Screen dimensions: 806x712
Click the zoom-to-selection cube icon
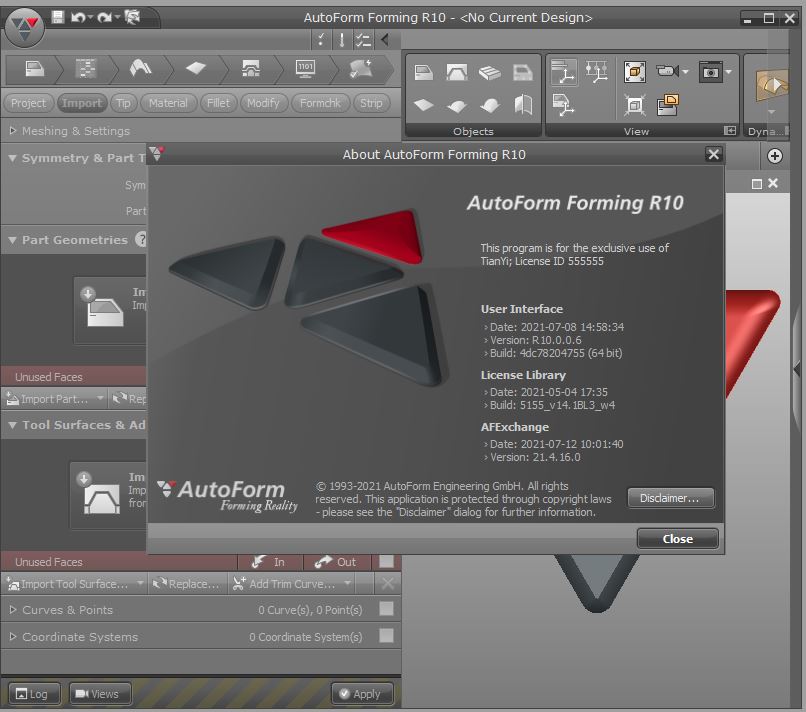(635, 105)
